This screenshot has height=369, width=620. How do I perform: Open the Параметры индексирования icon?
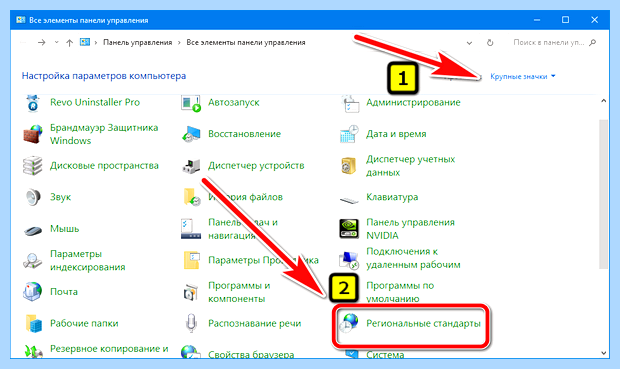pyautogui.click(x=32, y=261)
